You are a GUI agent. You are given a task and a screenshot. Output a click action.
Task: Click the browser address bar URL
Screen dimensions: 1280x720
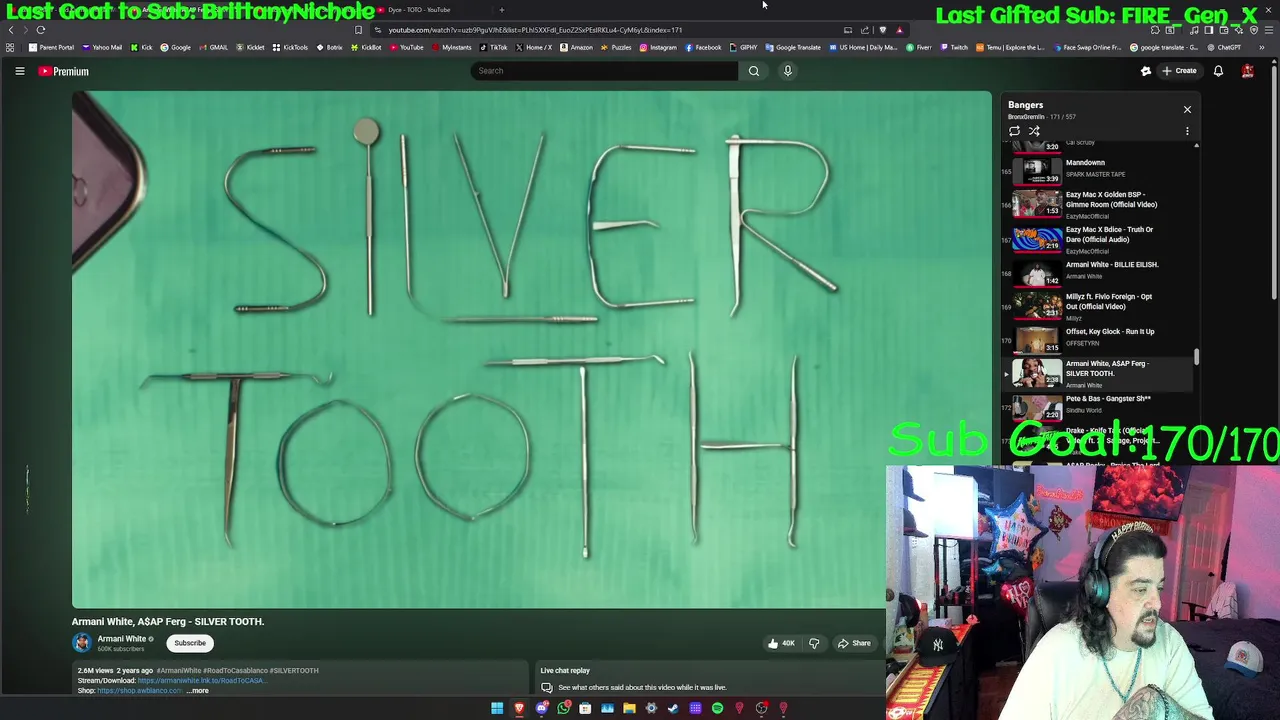pos(535,30)
